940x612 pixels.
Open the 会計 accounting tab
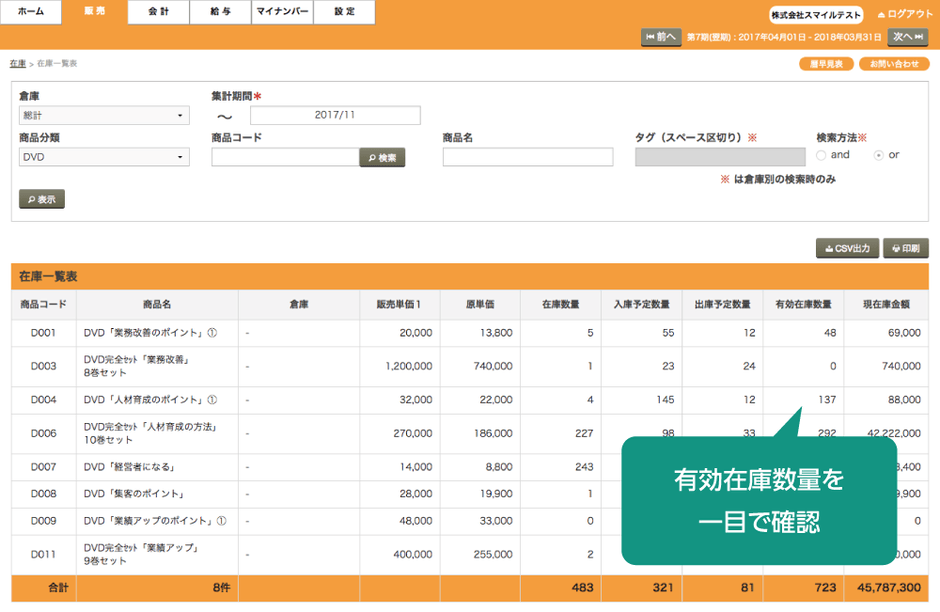click(157, 12)
